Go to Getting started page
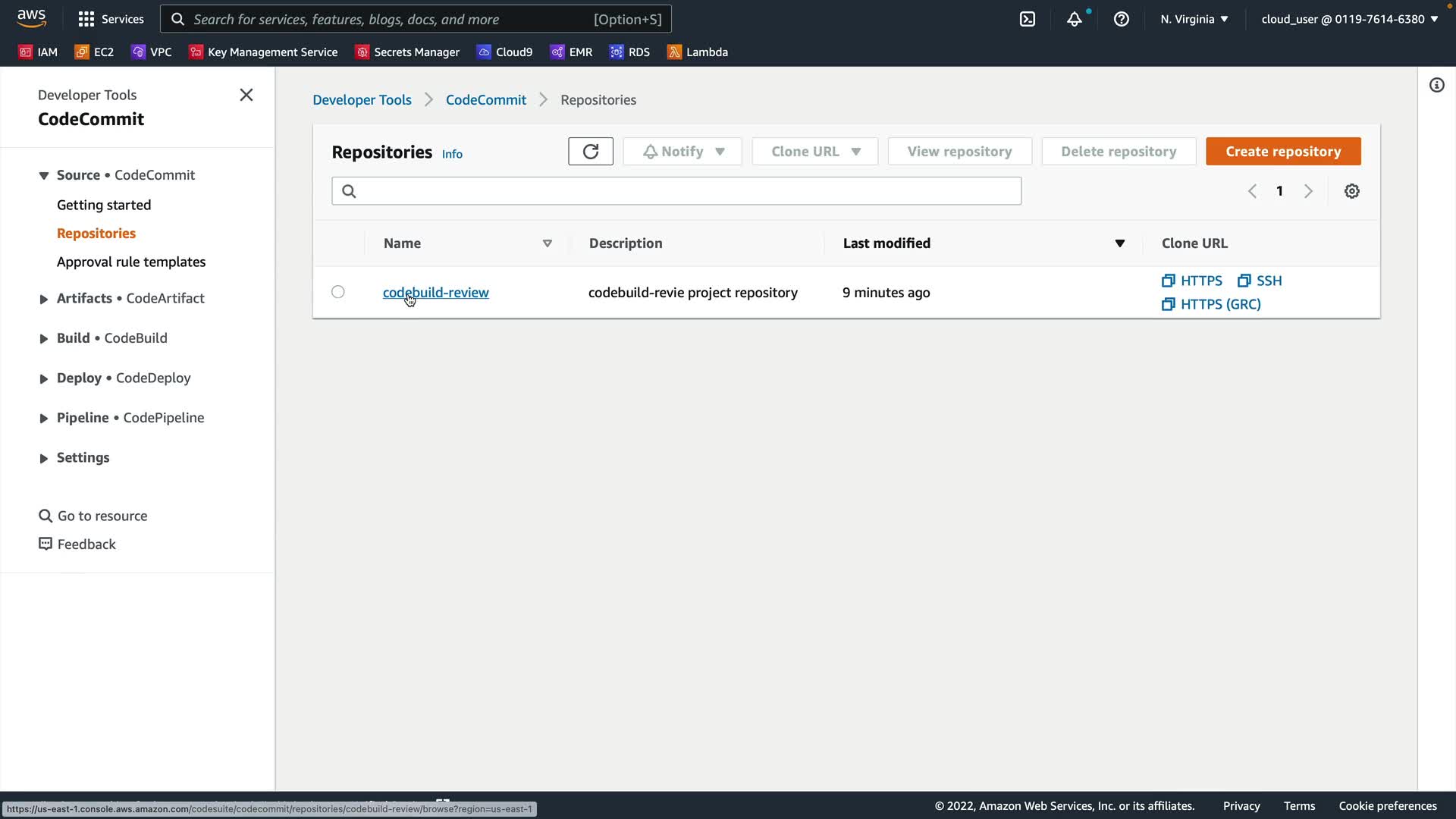Viewport: 1456px width, 819px height. (x=104, y=205)
